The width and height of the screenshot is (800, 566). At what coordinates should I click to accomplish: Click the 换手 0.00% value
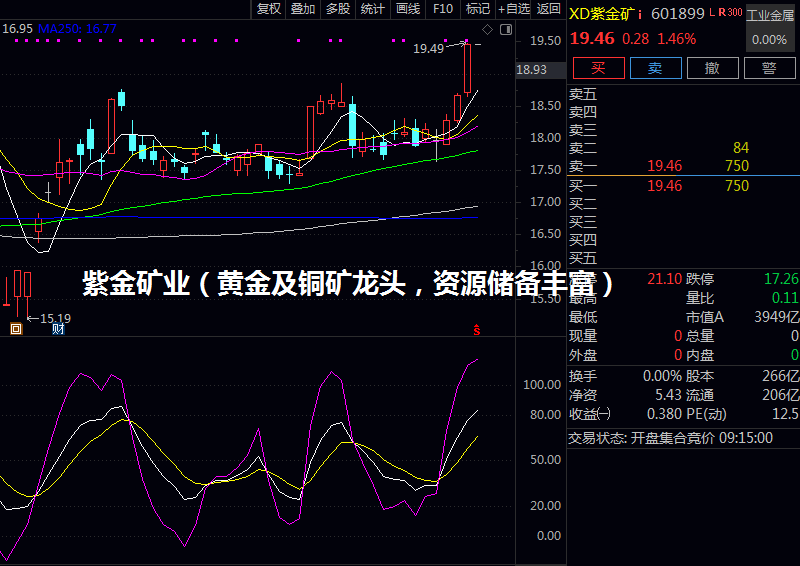[x=662, y=376]
